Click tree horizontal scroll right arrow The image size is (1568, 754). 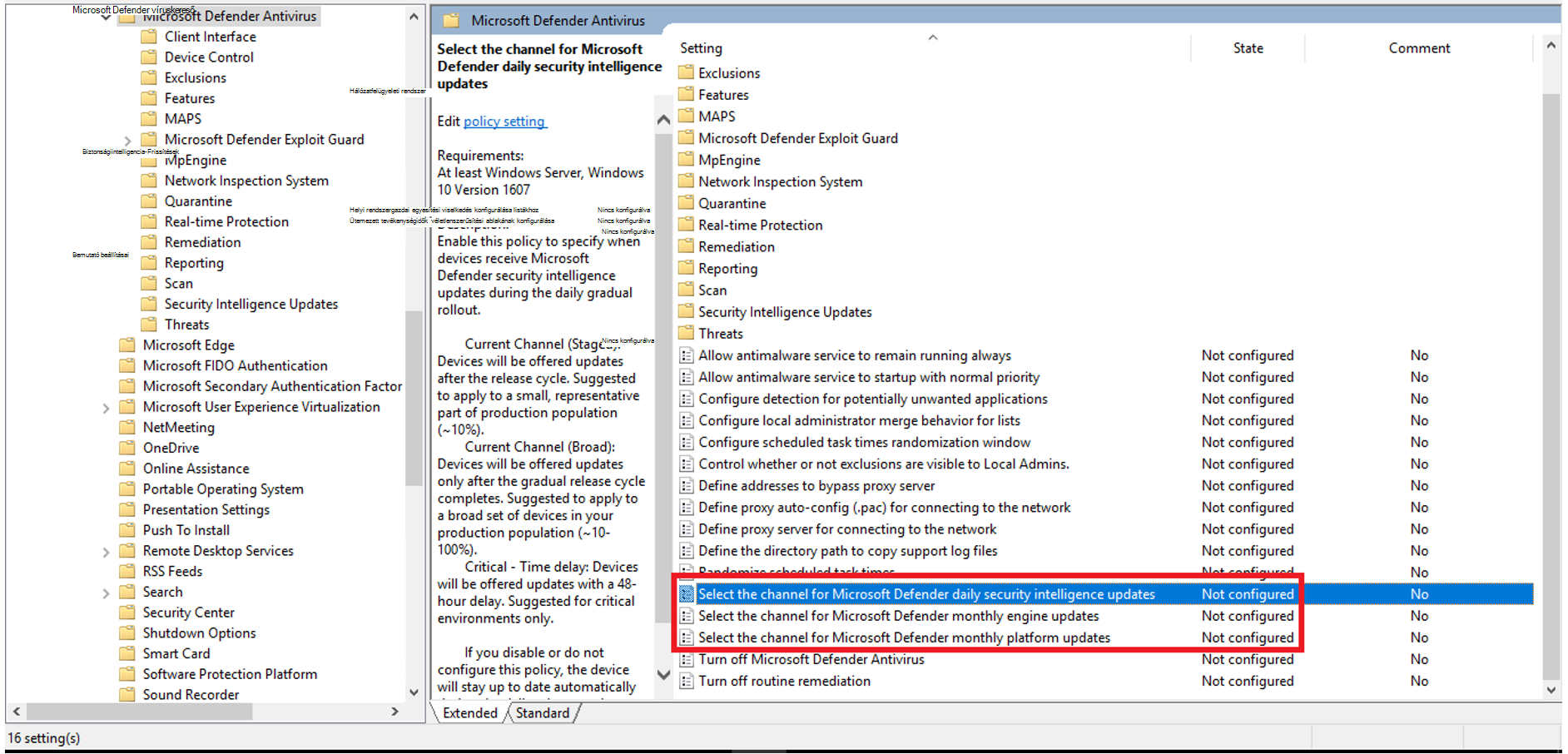click(395, 712)
